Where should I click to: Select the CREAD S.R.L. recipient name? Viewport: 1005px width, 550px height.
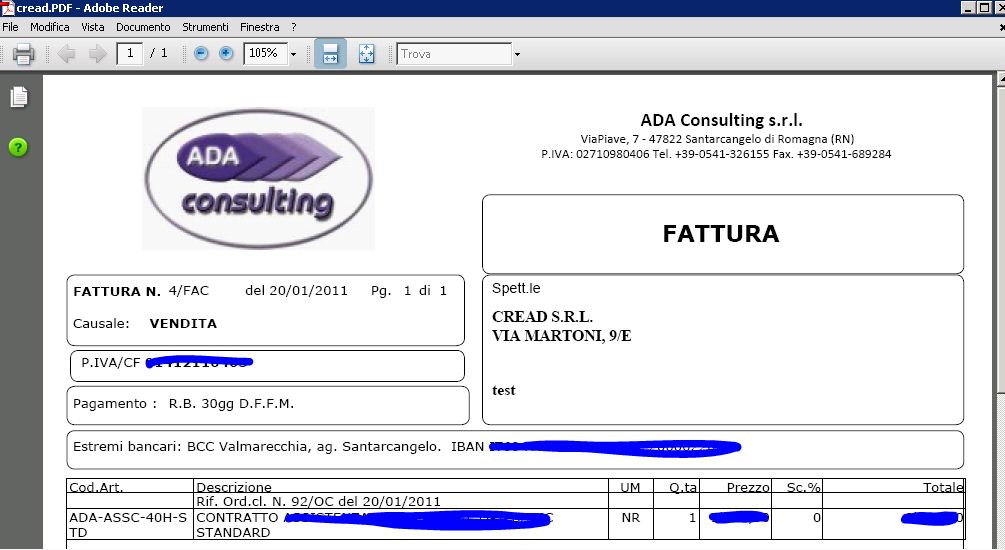pos(542,317)
